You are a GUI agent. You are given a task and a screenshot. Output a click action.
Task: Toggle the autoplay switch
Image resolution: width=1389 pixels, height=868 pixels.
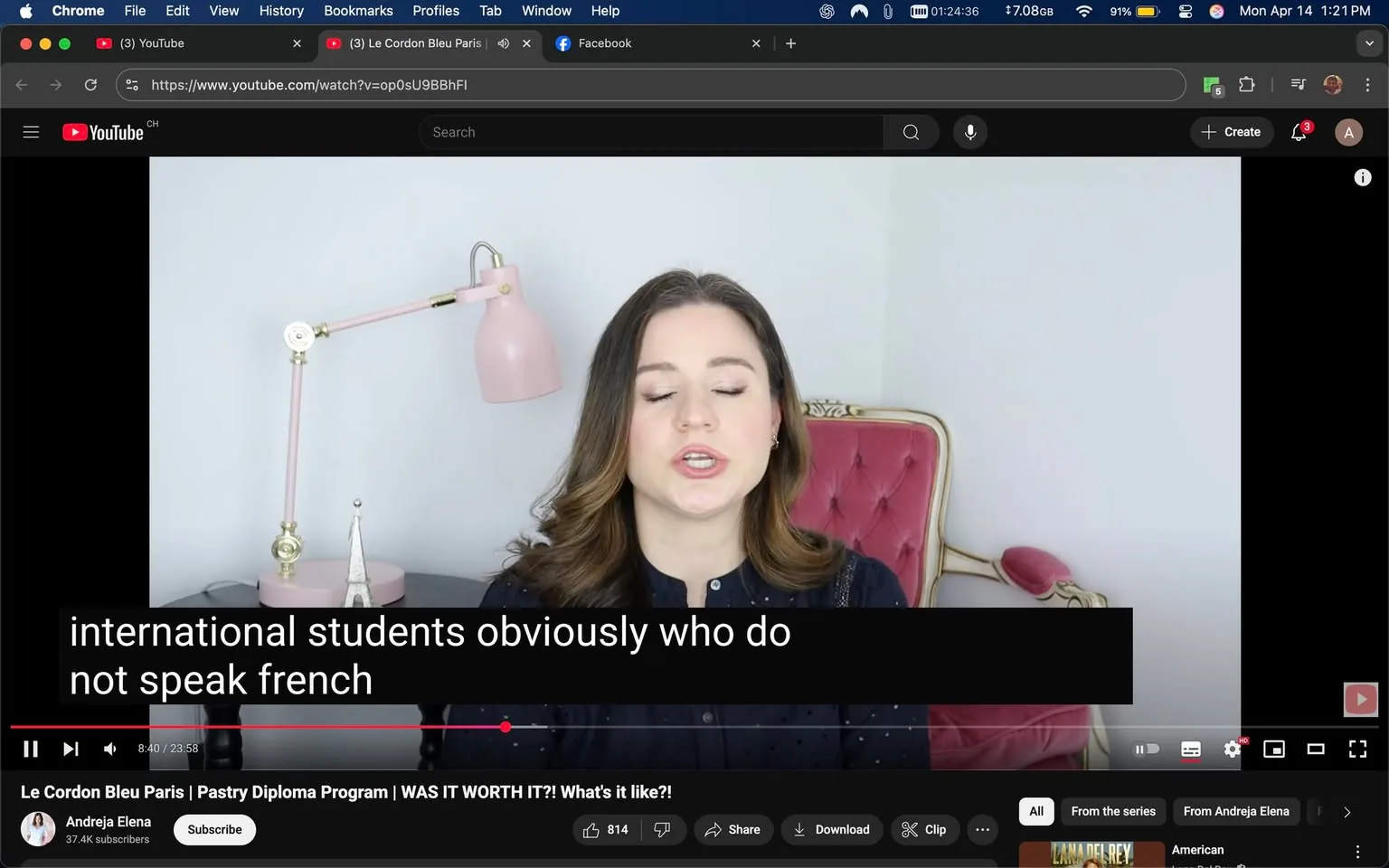pyautogui.click(x=1147, y=749)
